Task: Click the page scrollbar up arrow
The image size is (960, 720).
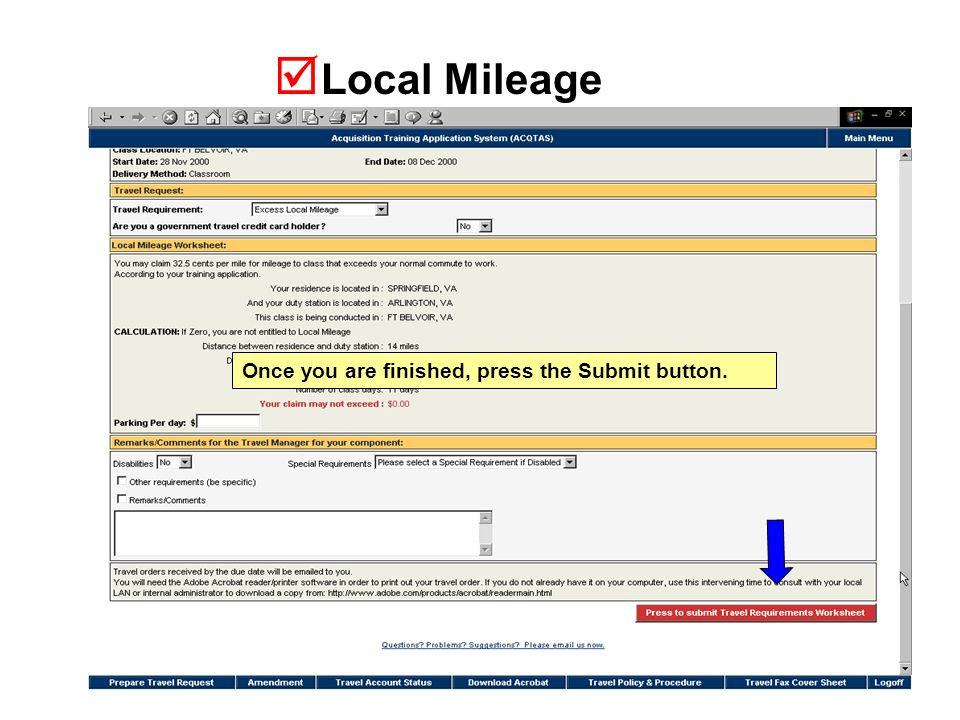Action: click(905, 156)
